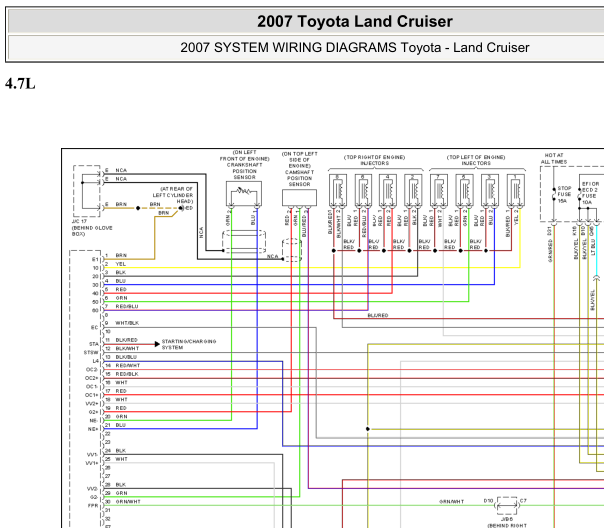The image size is (604, 528).
Task: Click the '(TOP RIGHT OF ENGINE) INJECTORS' label
Action: pos(374,160)
